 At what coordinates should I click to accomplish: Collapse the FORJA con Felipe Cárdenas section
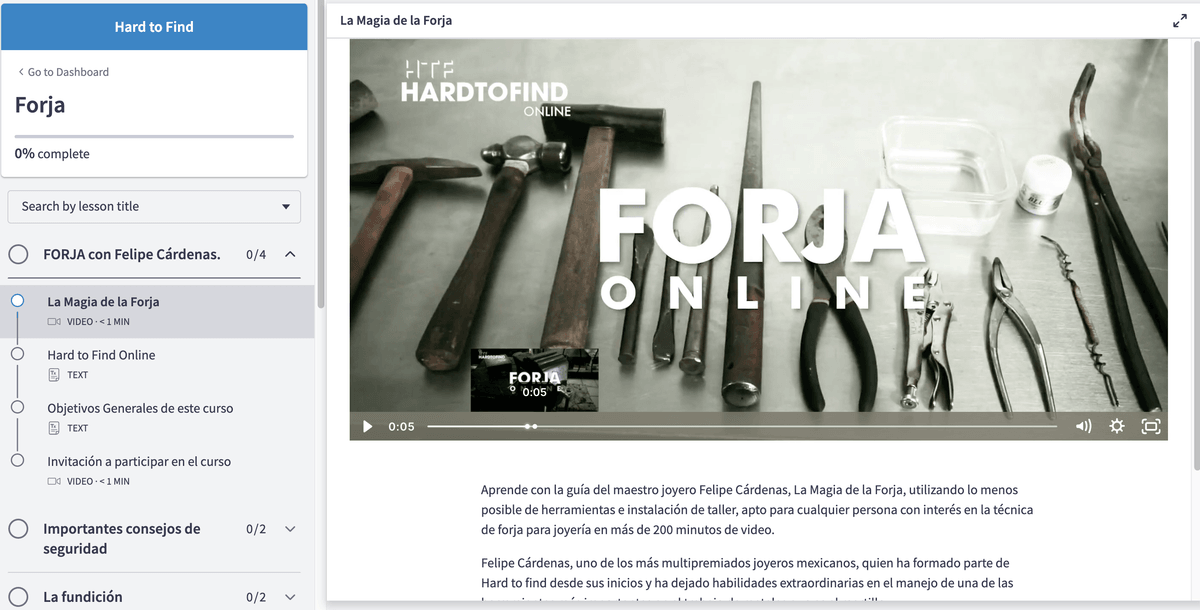pos(290,254)
